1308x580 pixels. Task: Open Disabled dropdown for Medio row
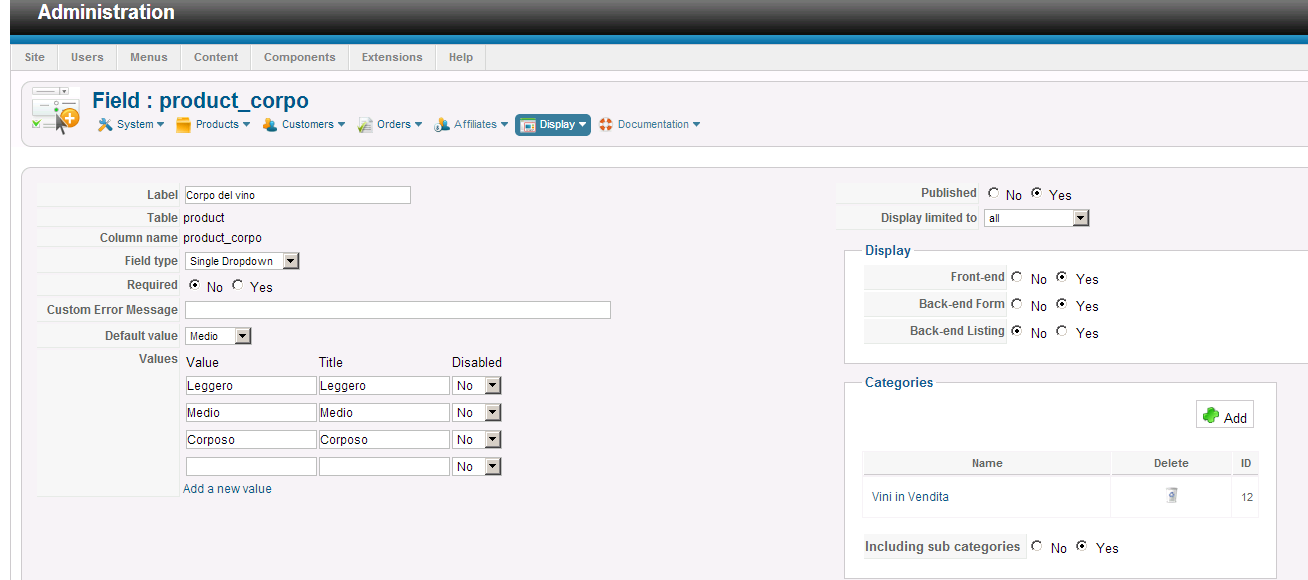pos(477,412)
